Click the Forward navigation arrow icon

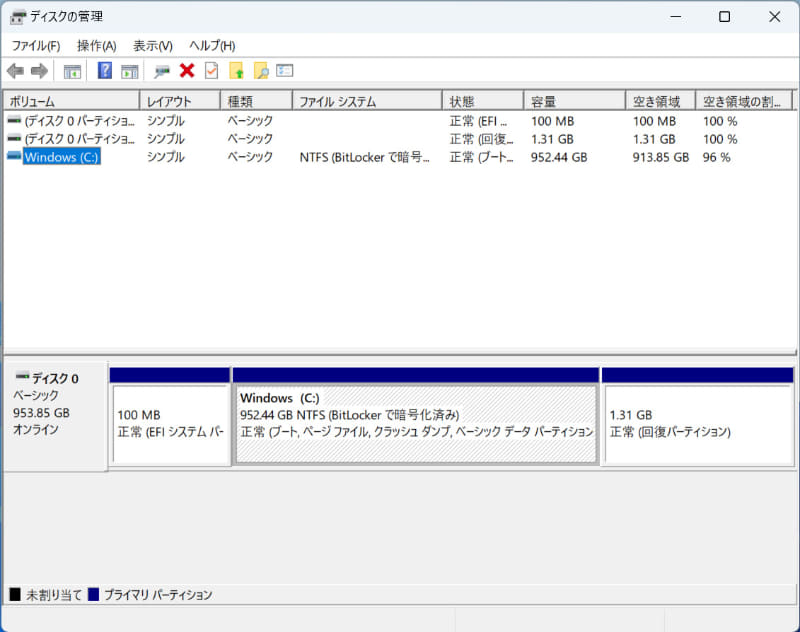[x=38, y=70]
